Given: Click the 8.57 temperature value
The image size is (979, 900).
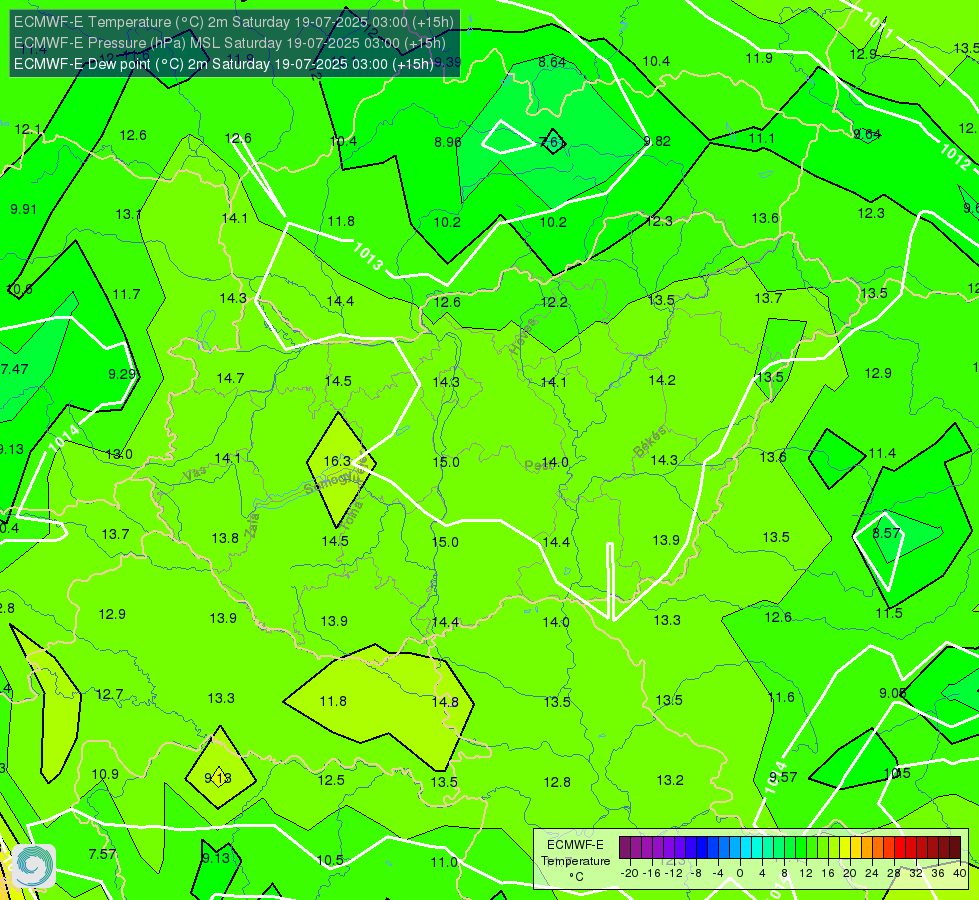Looking at the screenshot, I should click(x=886, y=533).
